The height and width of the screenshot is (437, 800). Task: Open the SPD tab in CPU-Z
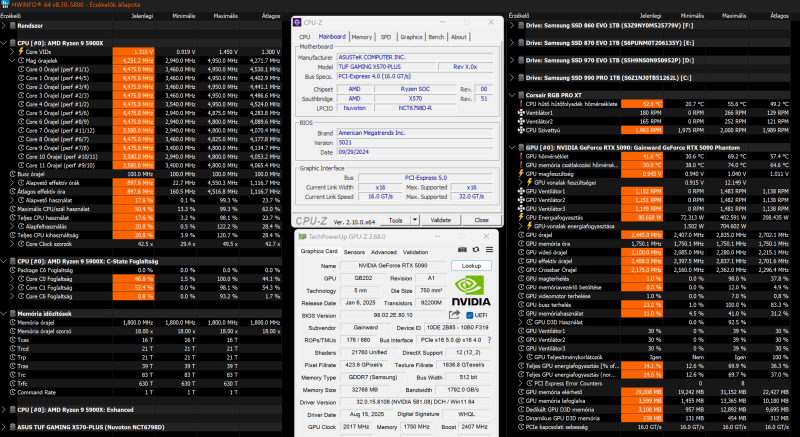[386, 37]
